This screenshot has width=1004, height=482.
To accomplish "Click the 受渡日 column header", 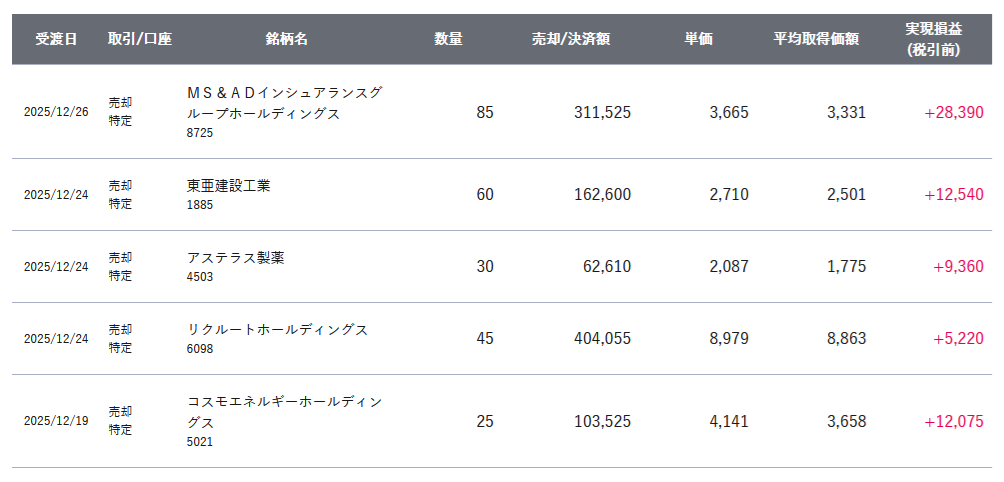I will (56, 39).
